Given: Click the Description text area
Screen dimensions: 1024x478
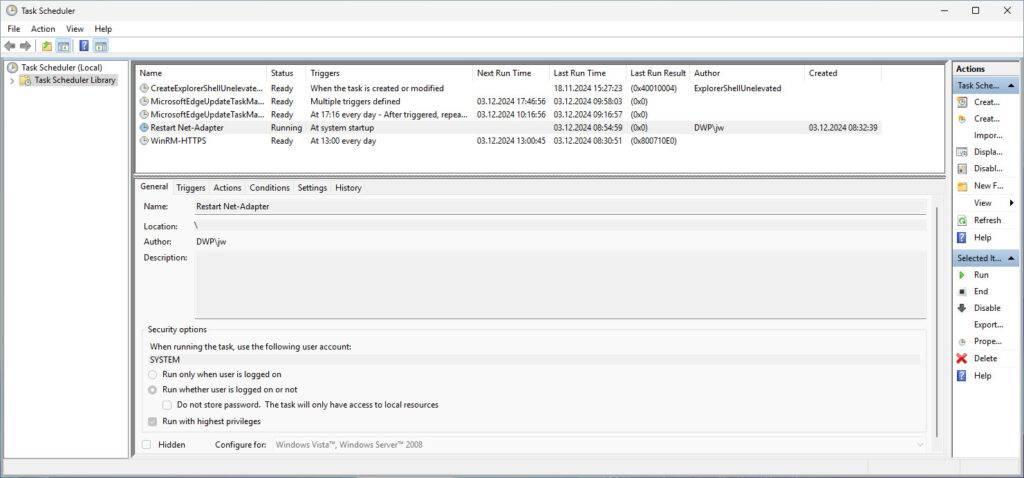Looking at the screenshot, I should click(x=560, y=285).
